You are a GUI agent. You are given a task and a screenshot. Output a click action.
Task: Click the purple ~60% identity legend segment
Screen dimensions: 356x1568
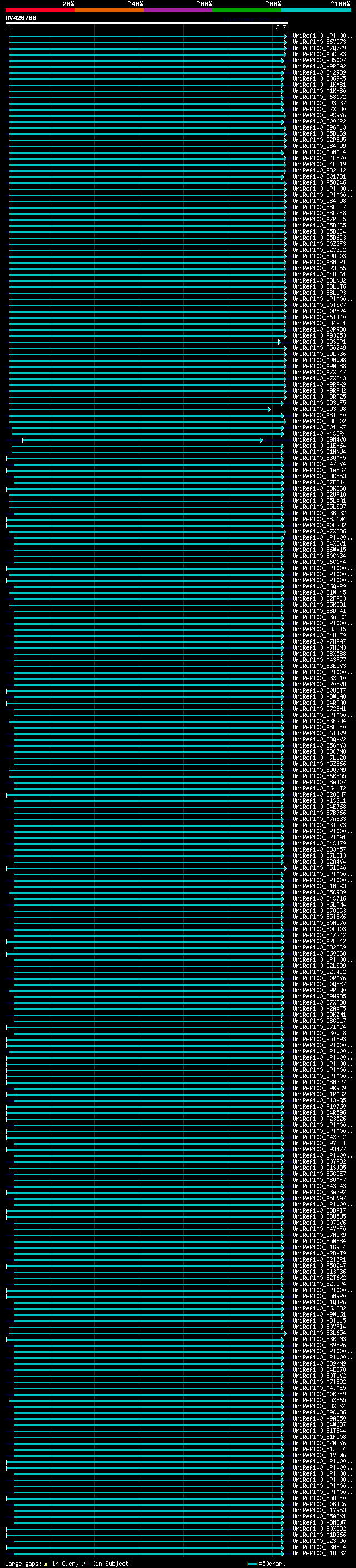[179, 10]
